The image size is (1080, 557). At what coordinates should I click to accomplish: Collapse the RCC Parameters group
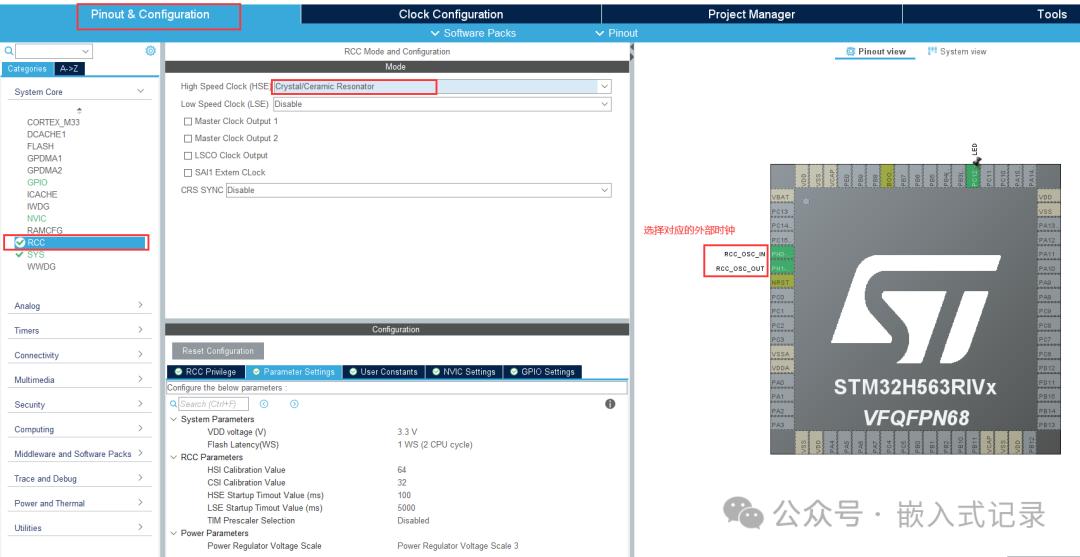tap(173, 457)
